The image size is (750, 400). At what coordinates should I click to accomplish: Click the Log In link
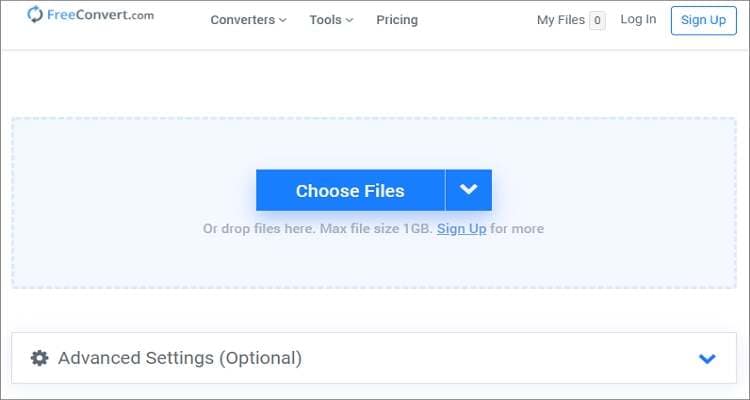coord(638,19)
